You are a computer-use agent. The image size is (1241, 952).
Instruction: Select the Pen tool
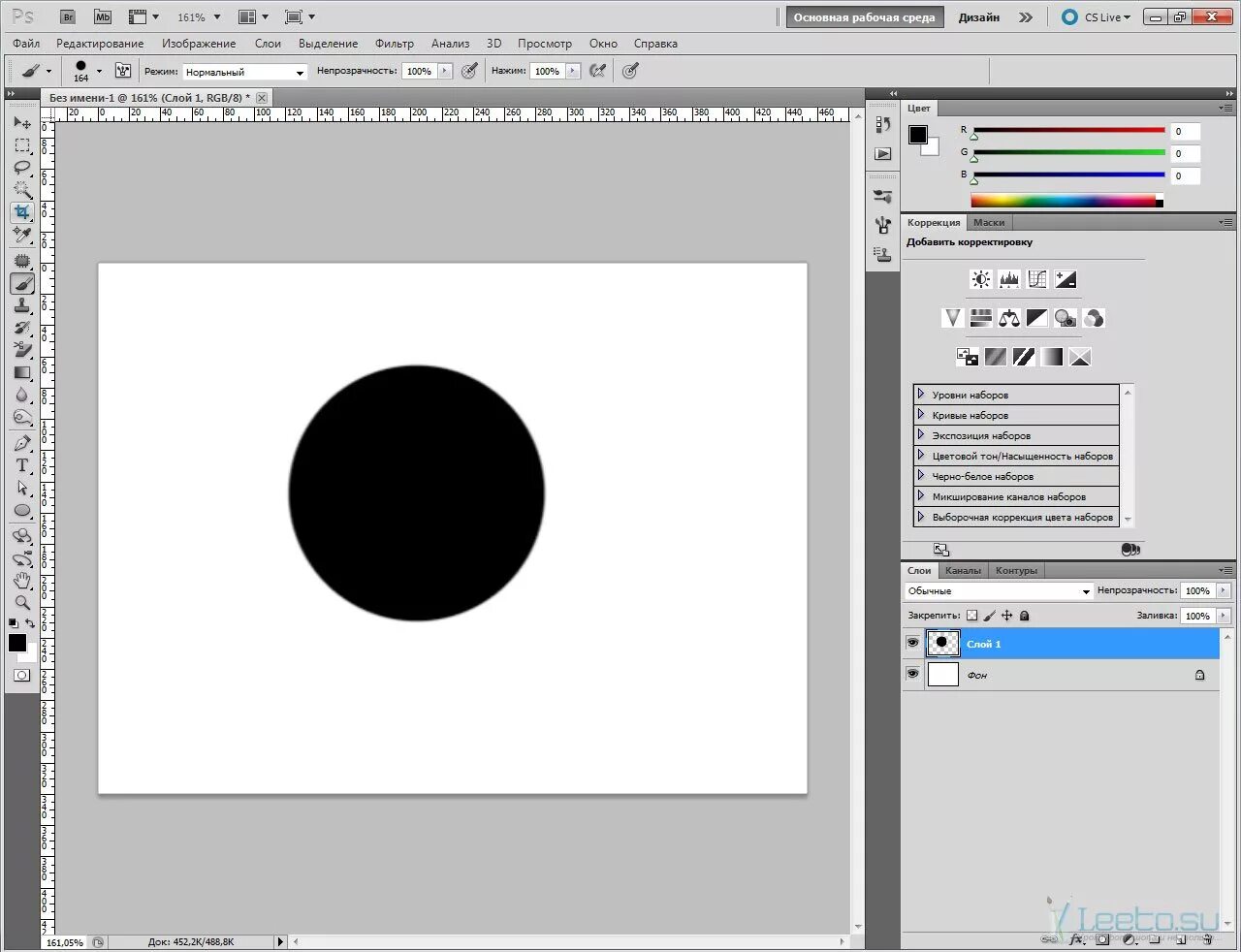pyautogui.click(x=22, y=444)
